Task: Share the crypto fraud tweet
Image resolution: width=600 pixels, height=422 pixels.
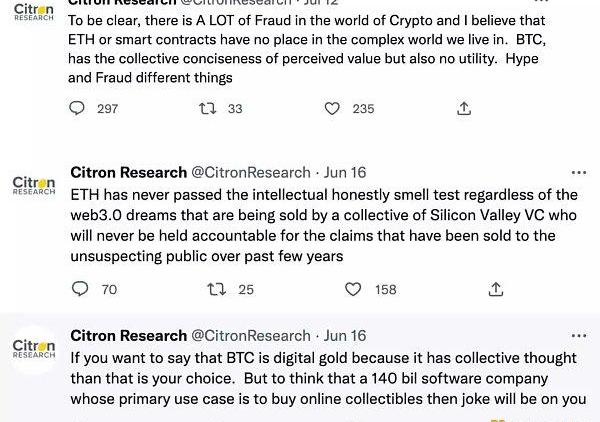Action: pyautogui.click(x=464, y=108)
